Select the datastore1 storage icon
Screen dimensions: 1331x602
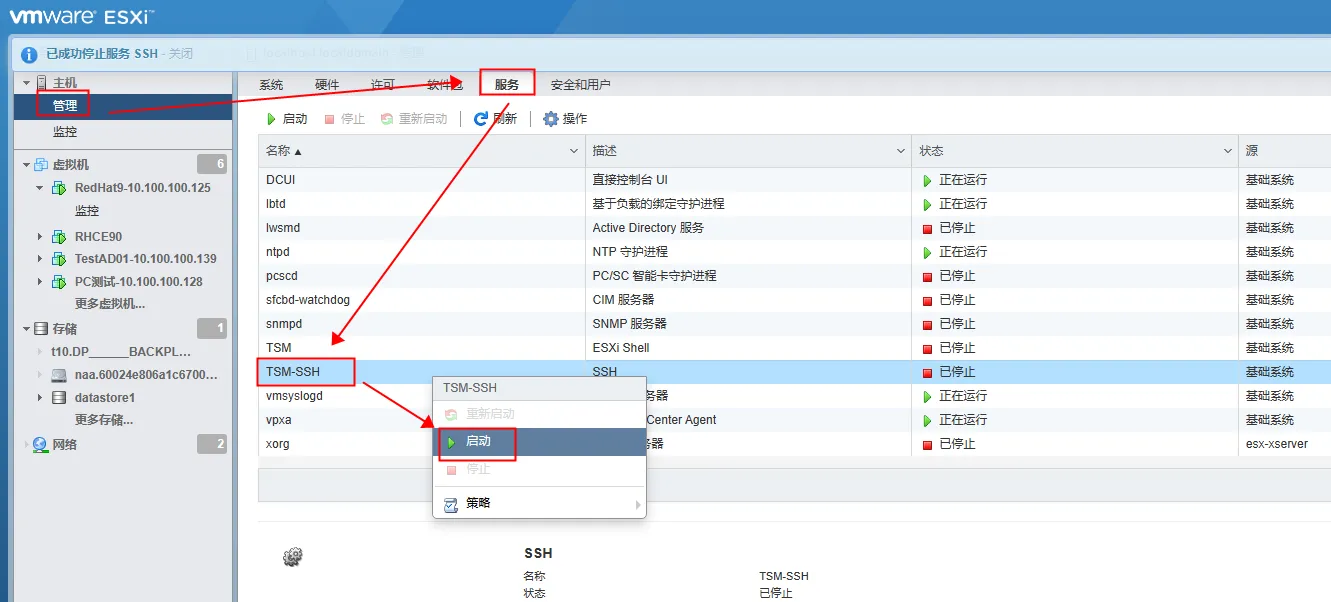pos(59,398)
